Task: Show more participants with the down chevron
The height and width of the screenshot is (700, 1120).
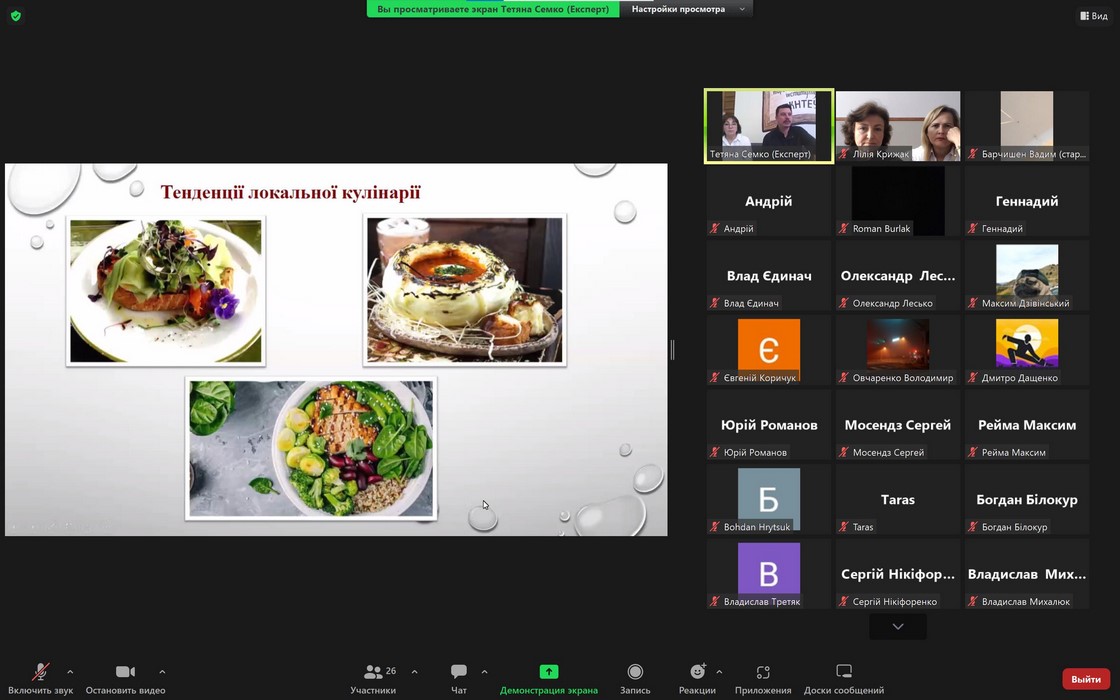Action: (898, 627)
